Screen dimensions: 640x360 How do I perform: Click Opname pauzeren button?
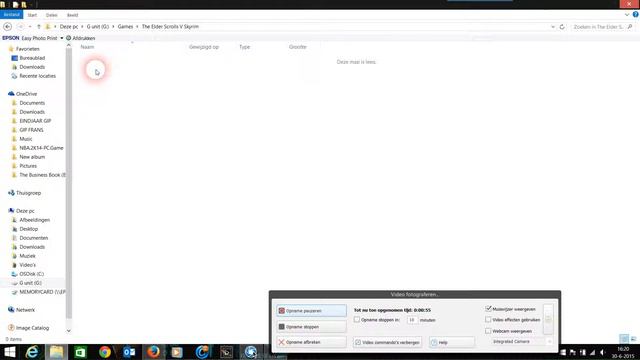click(311, 311)
